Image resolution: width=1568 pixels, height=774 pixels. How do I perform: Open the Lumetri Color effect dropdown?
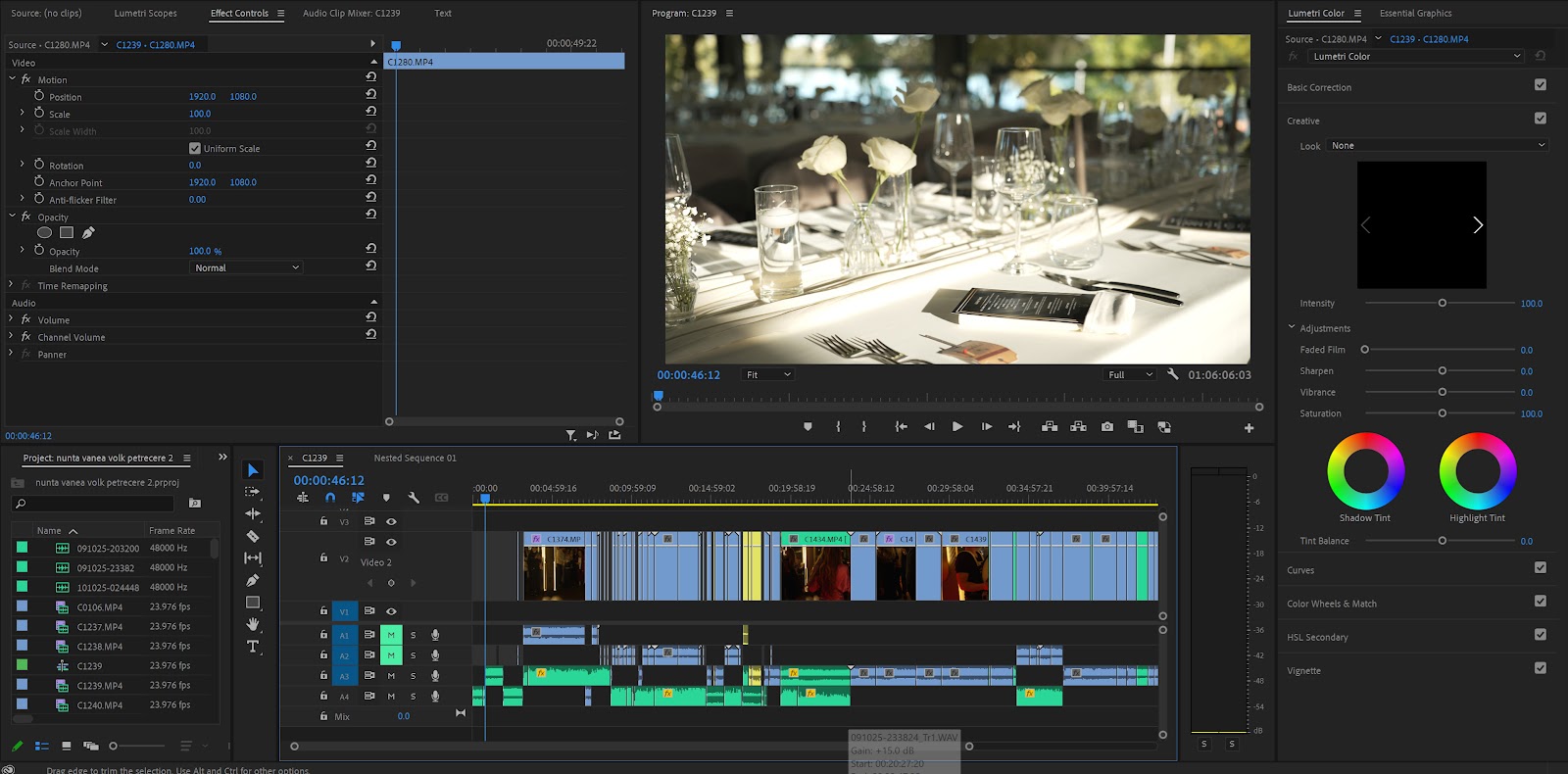(x=1417, y=56)
